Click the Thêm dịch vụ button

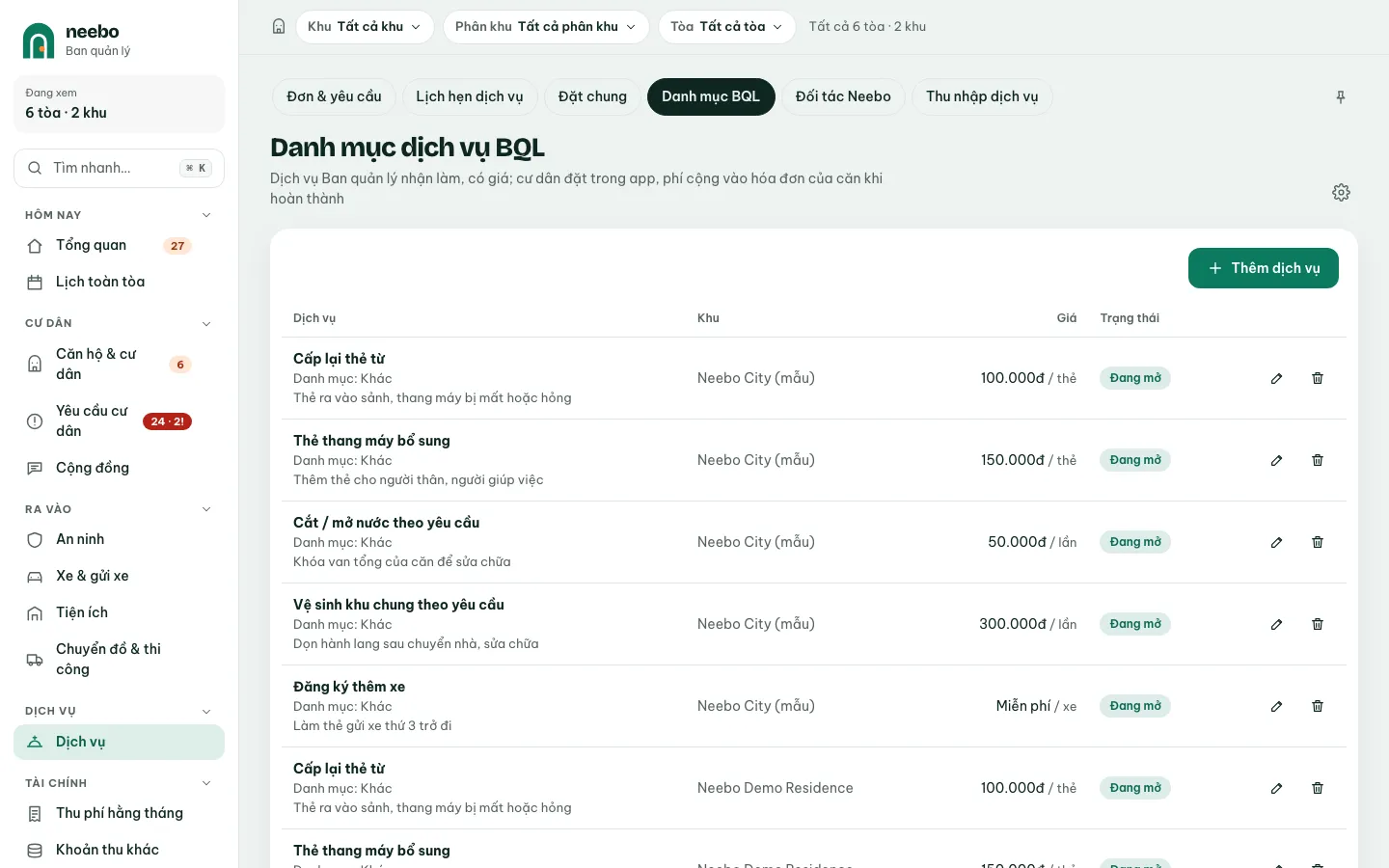[x=1264, y=268]
